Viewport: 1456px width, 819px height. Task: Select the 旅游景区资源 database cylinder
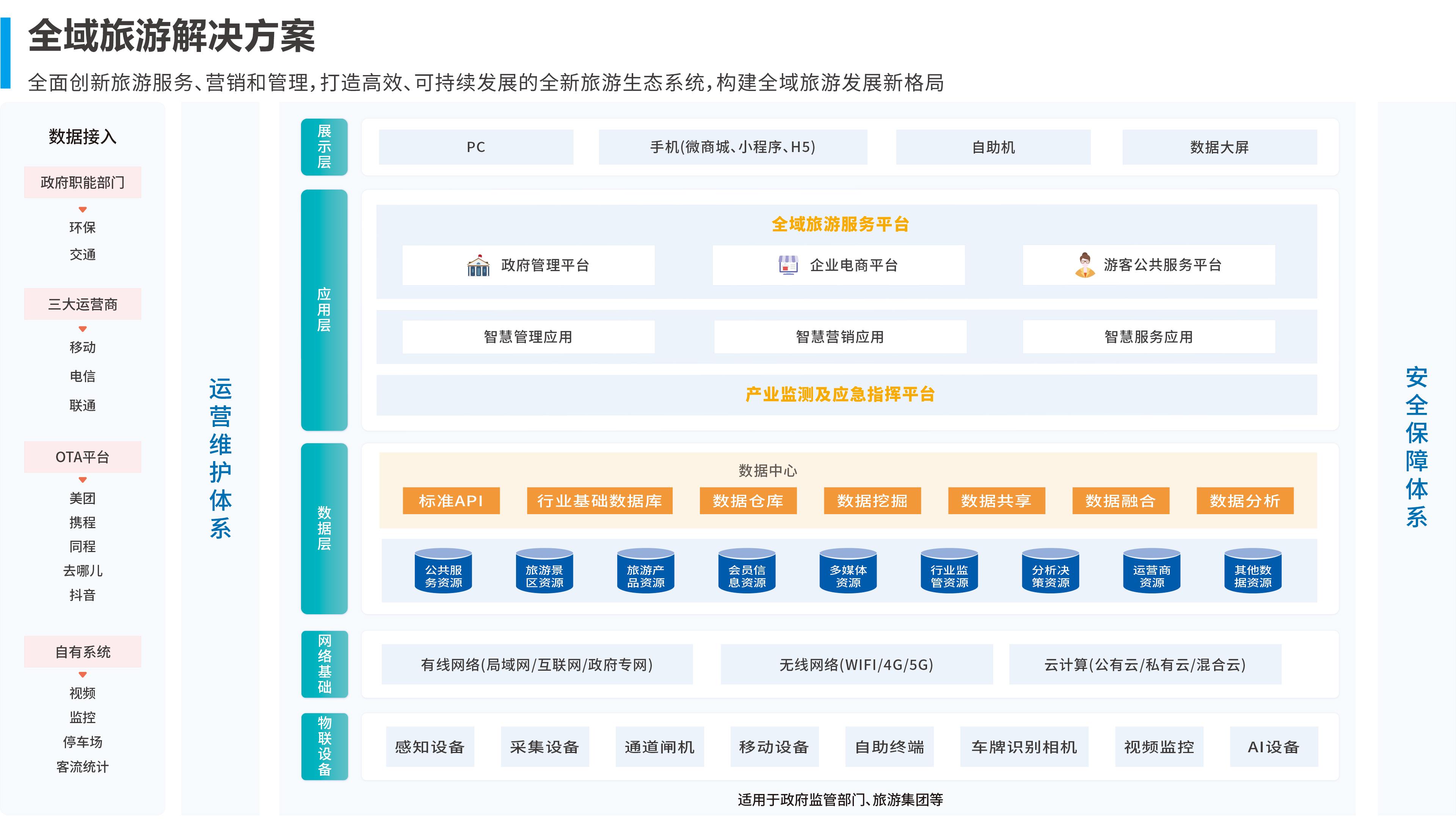tap(544, 571)
